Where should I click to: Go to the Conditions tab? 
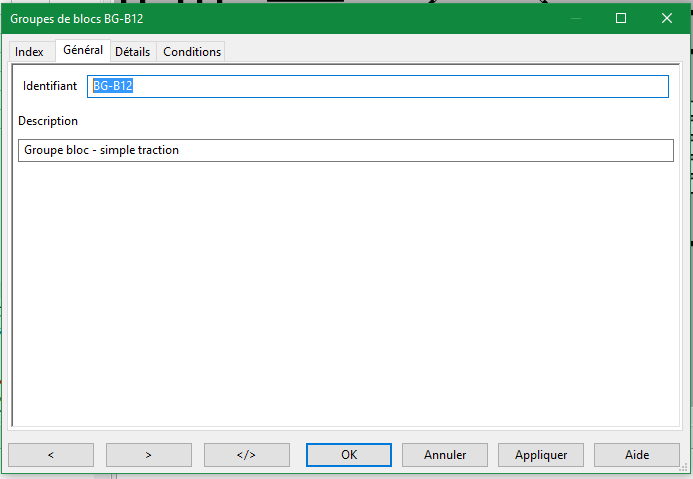192,51
